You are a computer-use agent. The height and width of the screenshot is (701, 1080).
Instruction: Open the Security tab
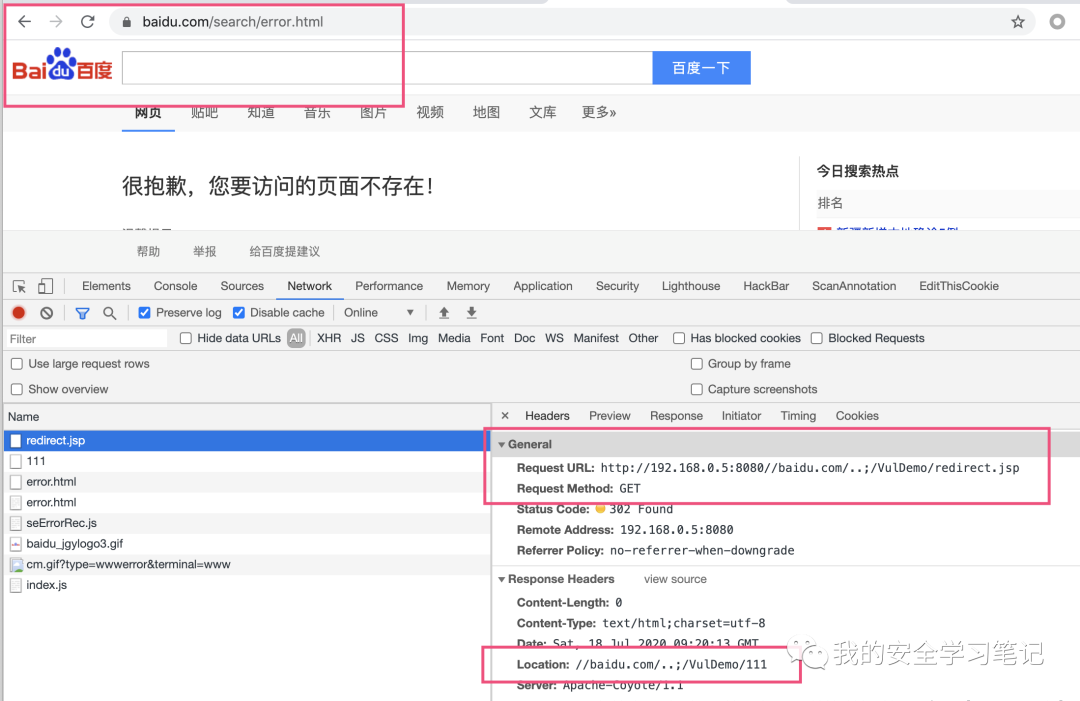[617, 286]
